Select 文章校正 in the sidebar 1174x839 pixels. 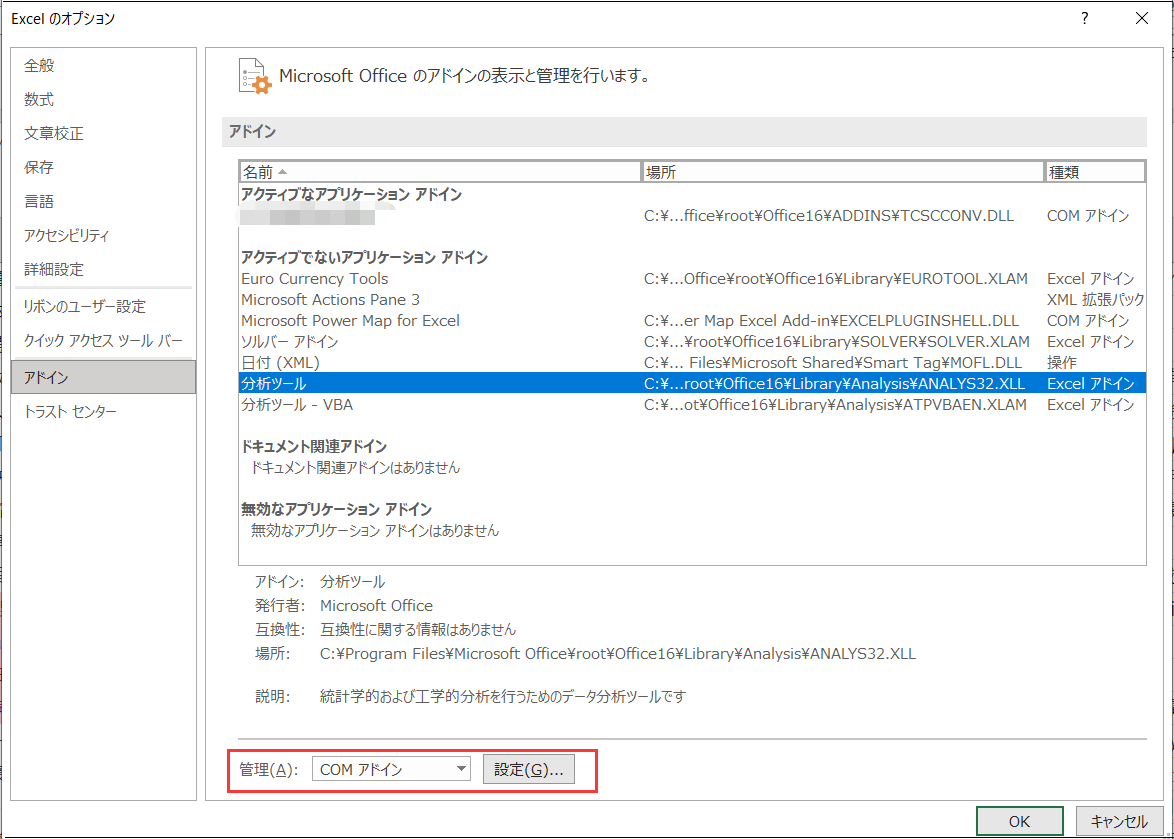click(54, 134)
